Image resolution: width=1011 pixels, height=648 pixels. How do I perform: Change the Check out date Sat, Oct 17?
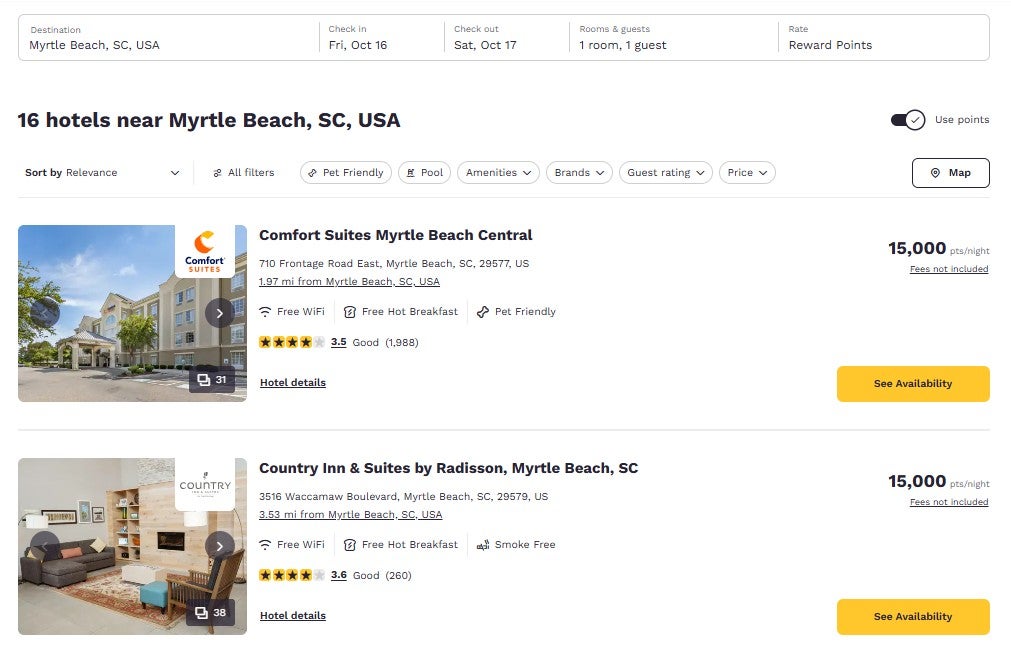507,38
